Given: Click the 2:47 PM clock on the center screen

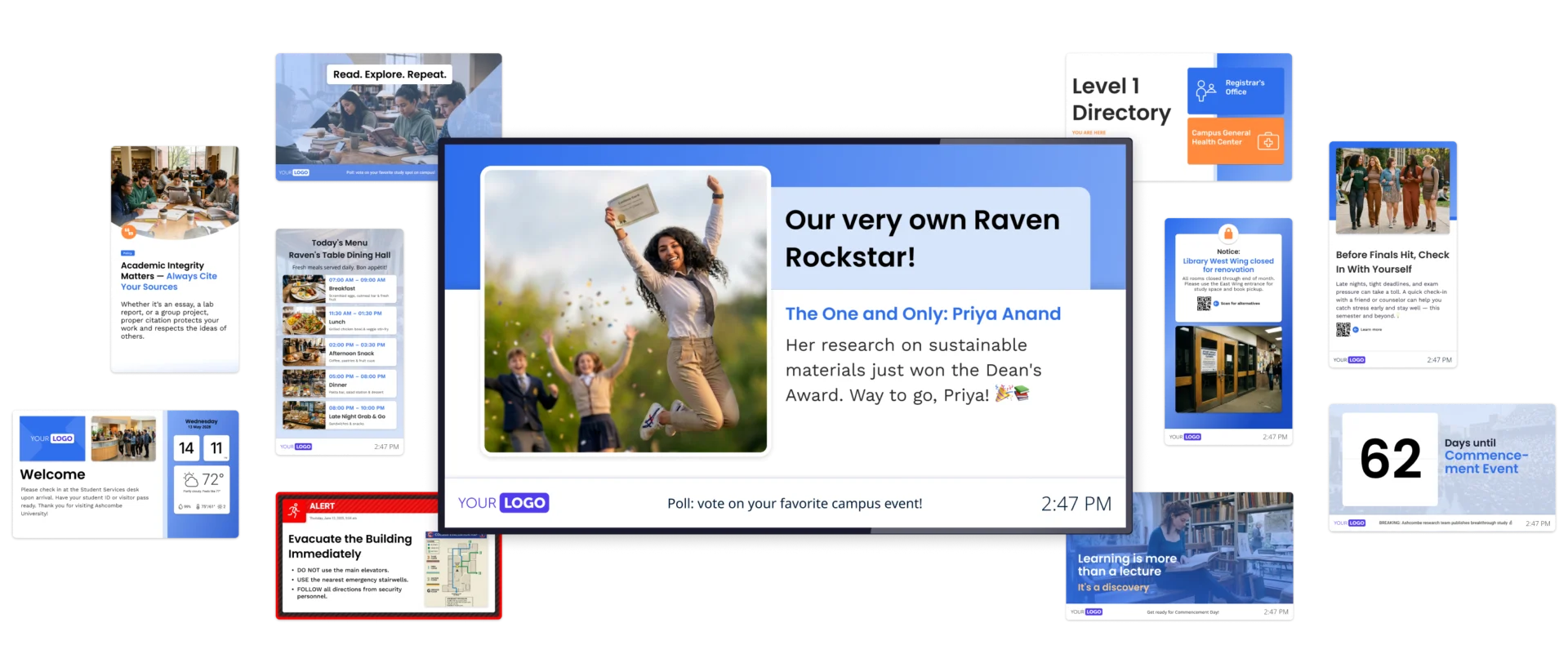Looking at the screenshot, I should pyautogui.click(x=1076, y=504).
